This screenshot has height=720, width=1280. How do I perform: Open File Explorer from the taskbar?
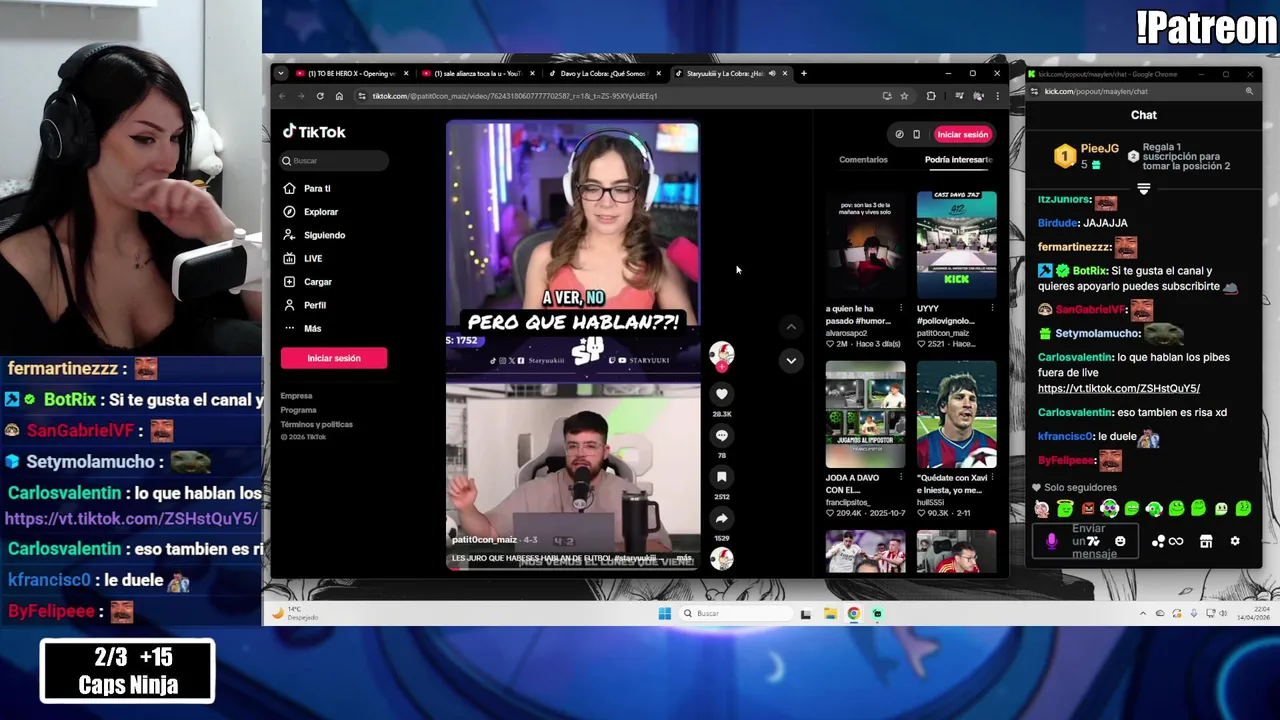830,613
